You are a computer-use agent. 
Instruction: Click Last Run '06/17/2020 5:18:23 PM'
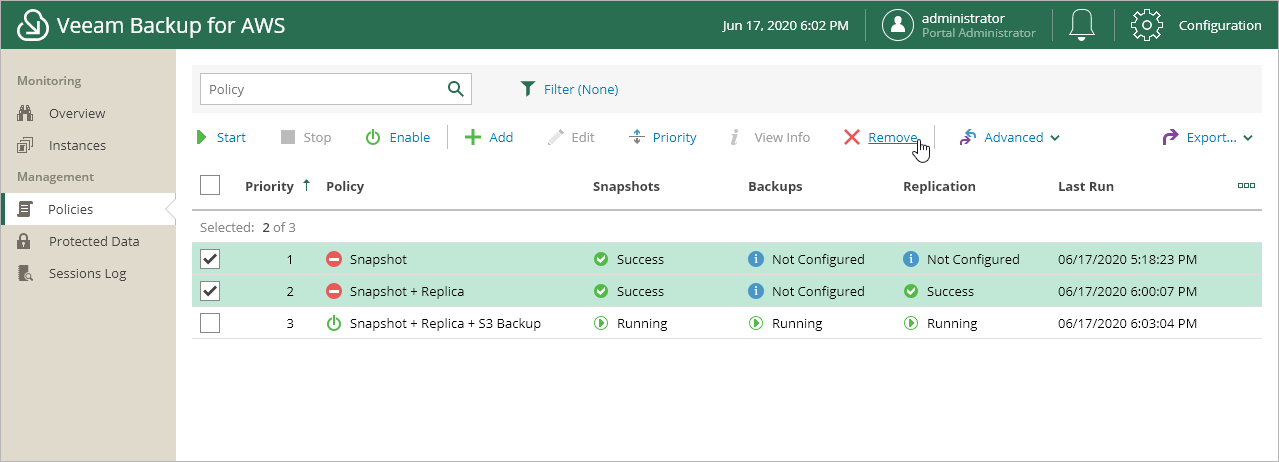coord(1127,259)
